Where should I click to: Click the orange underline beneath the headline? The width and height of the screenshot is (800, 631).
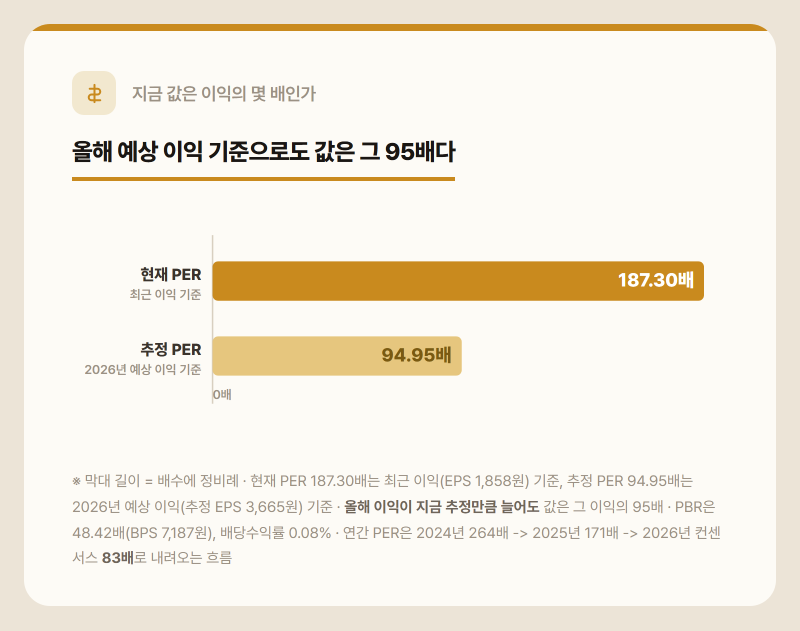[x=263, y=179]
